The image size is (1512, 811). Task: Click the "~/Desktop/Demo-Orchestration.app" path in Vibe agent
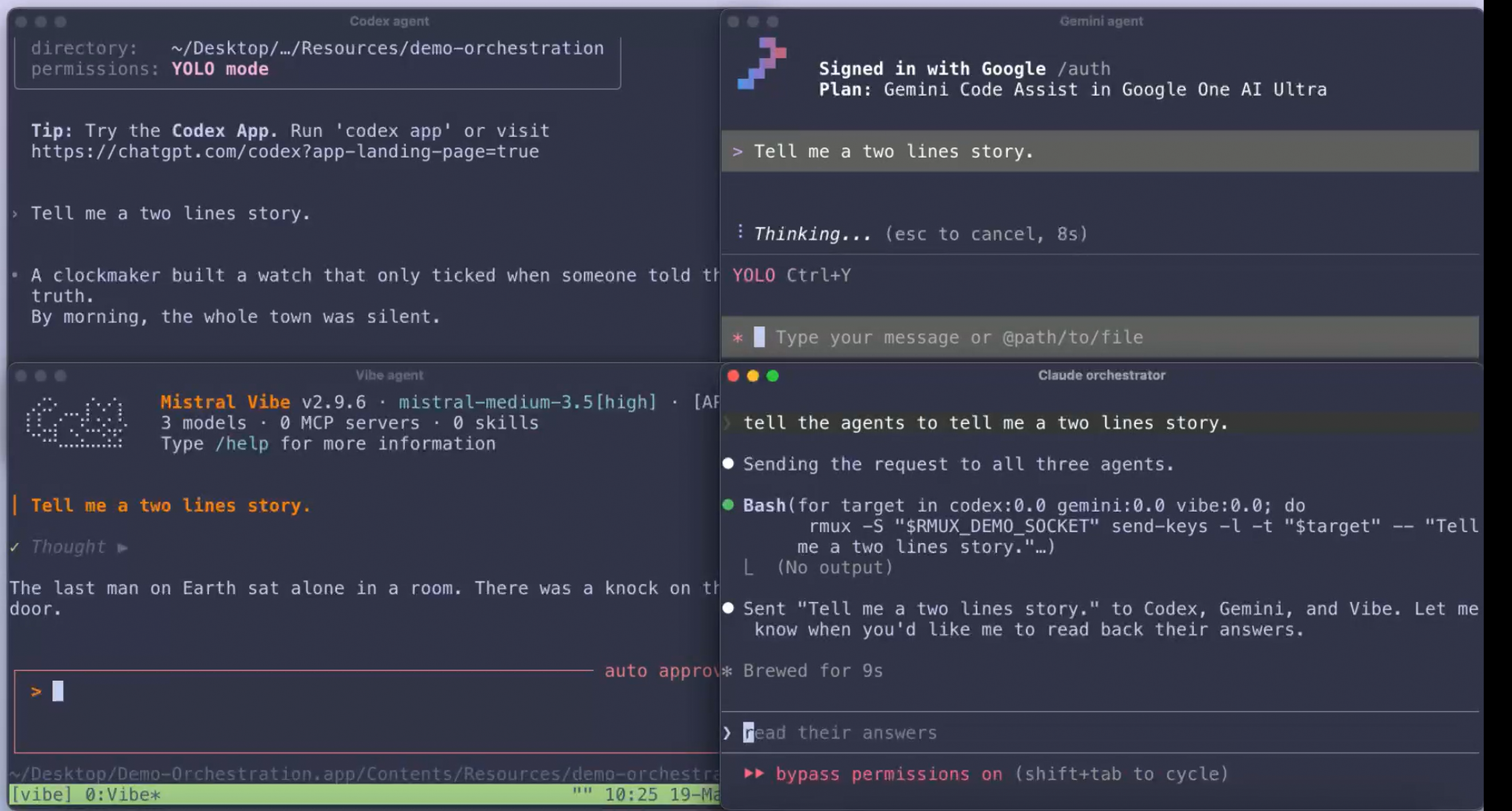364,774
